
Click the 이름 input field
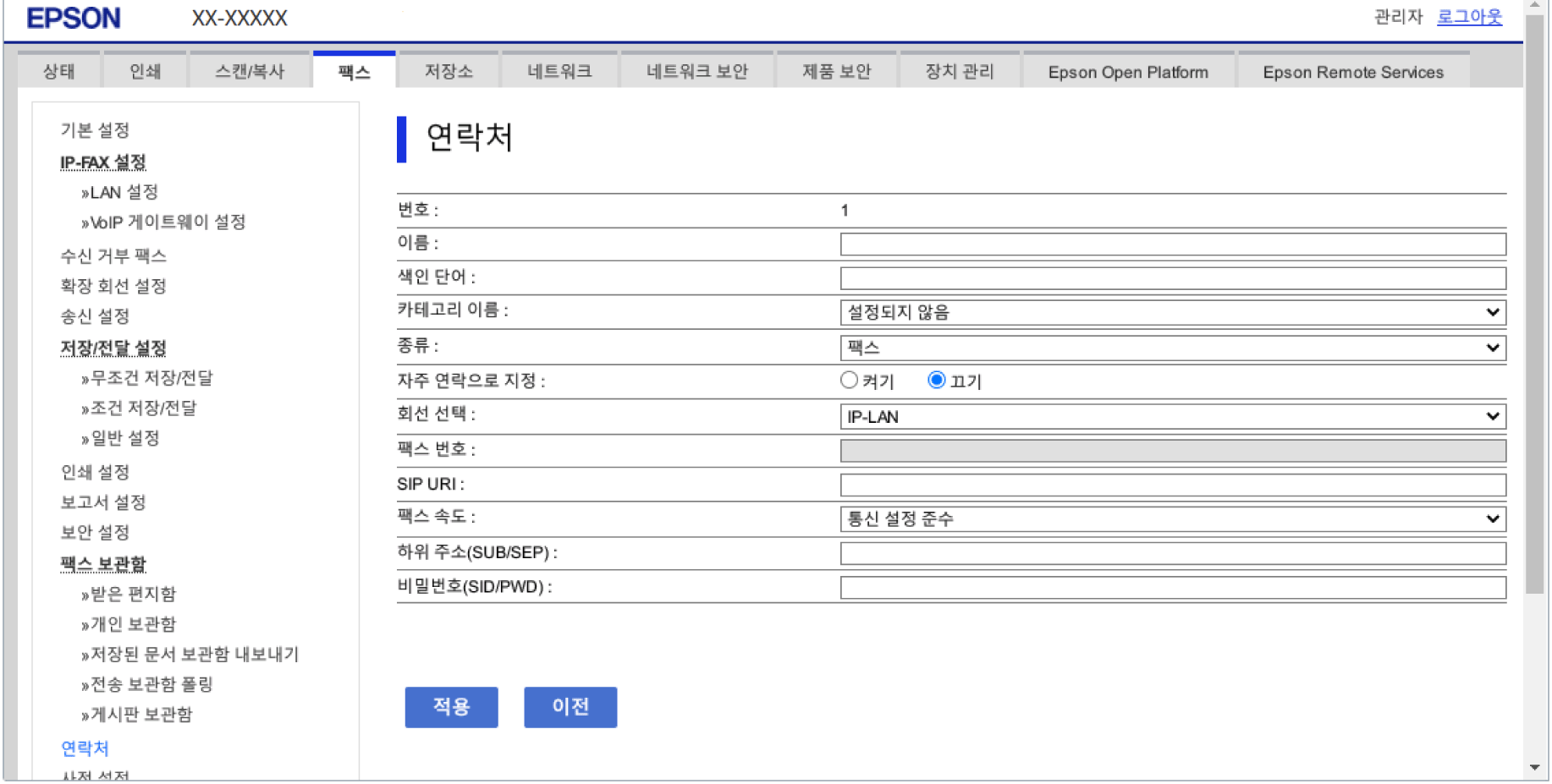pyautogui.click(x=1172, y=244)
